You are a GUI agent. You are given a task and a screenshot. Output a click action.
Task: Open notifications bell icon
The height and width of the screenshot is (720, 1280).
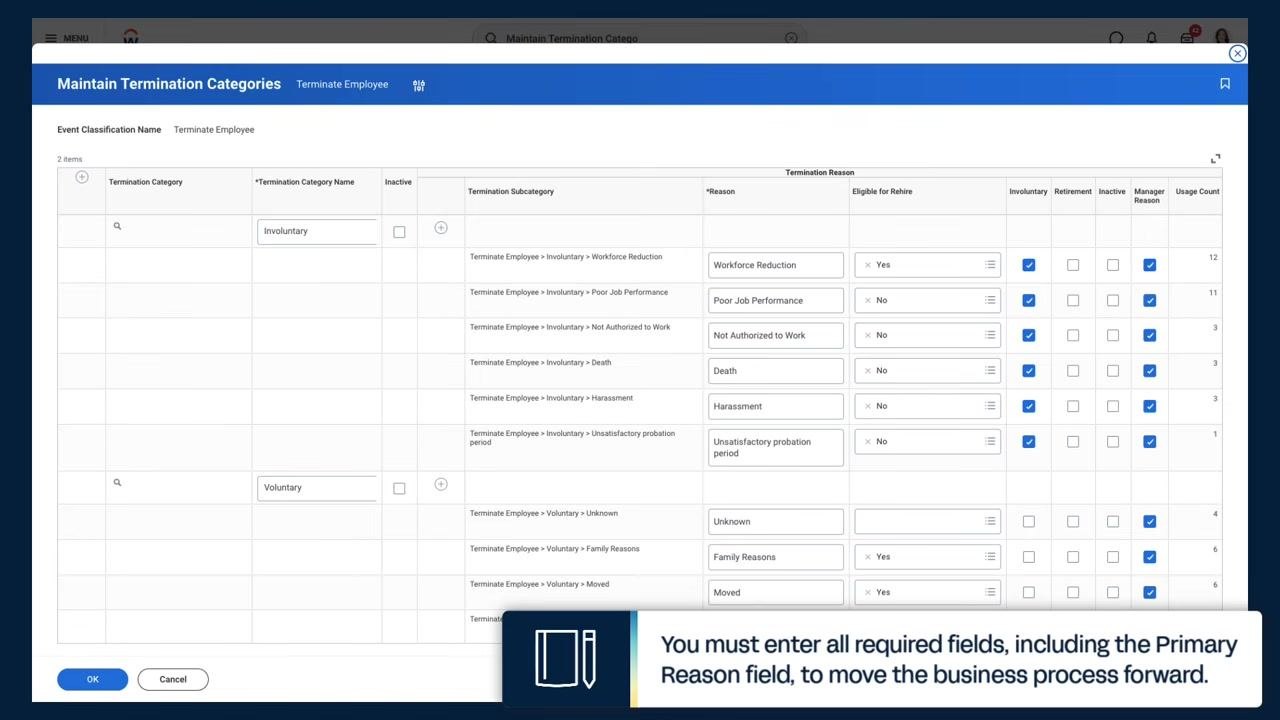pyautogui.click(x=1152, y=38)
